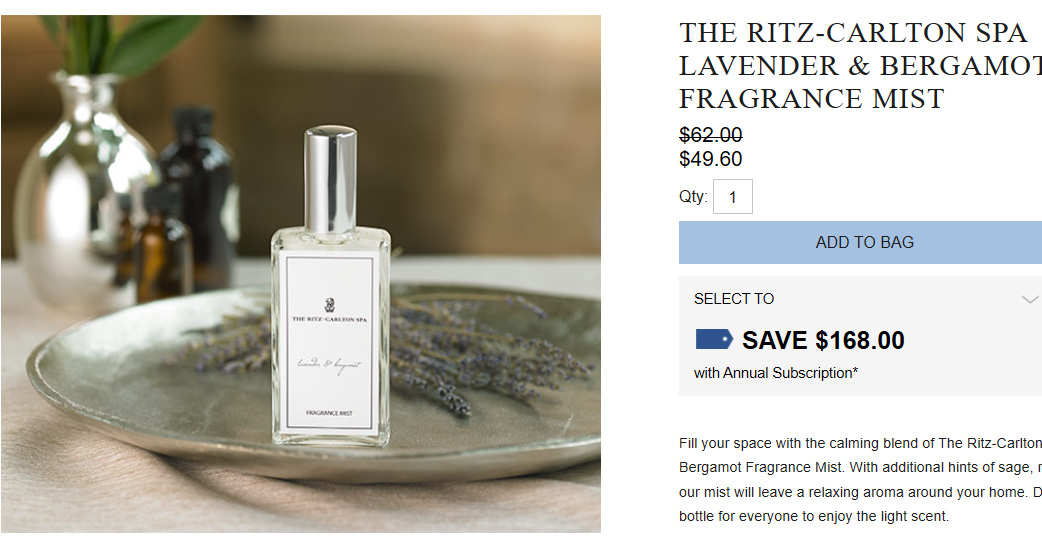
Task: Click the $49.60 sale price
Action: coord(710,159)
